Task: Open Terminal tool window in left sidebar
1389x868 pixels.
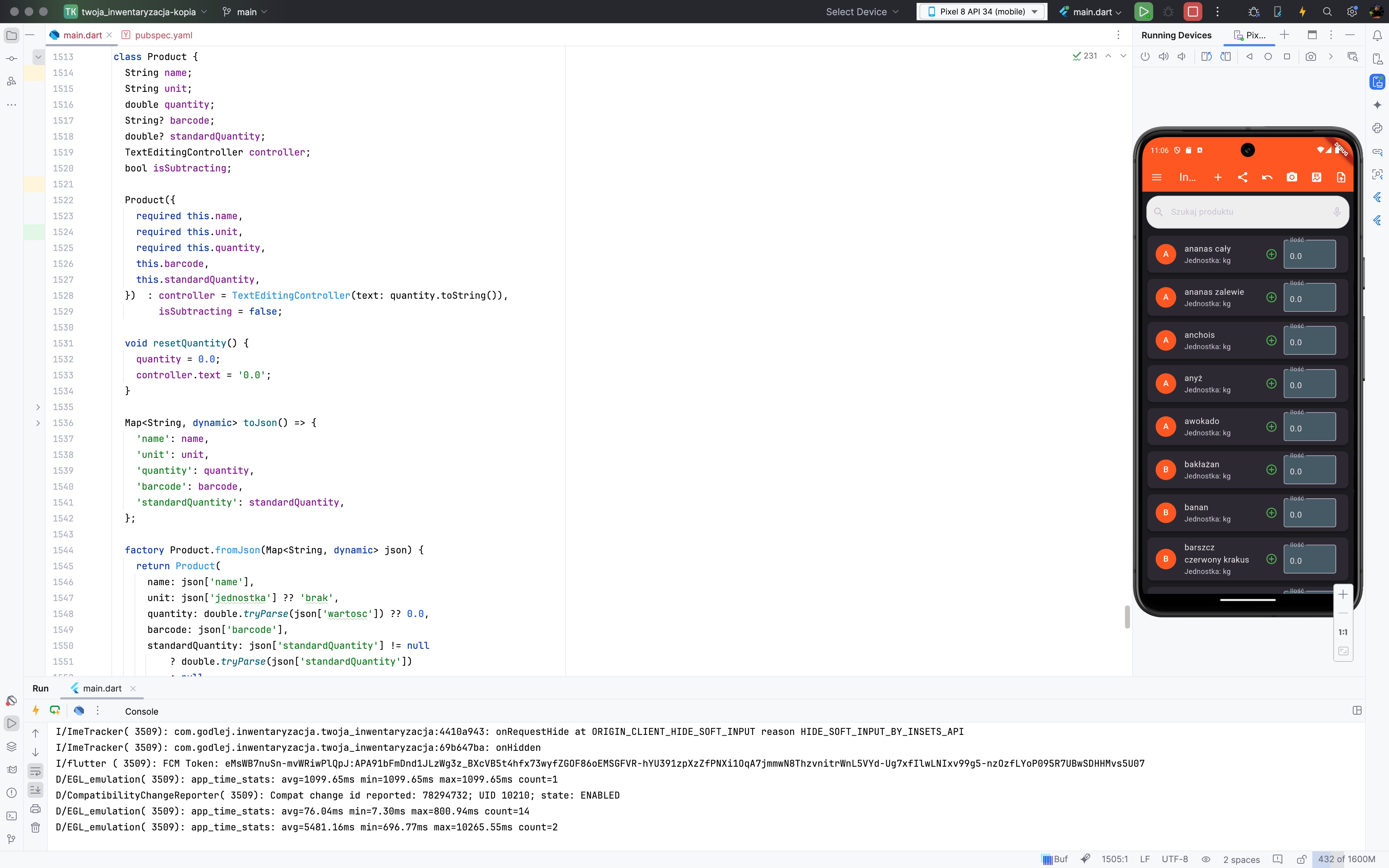Action: click(x=12, y=816)
